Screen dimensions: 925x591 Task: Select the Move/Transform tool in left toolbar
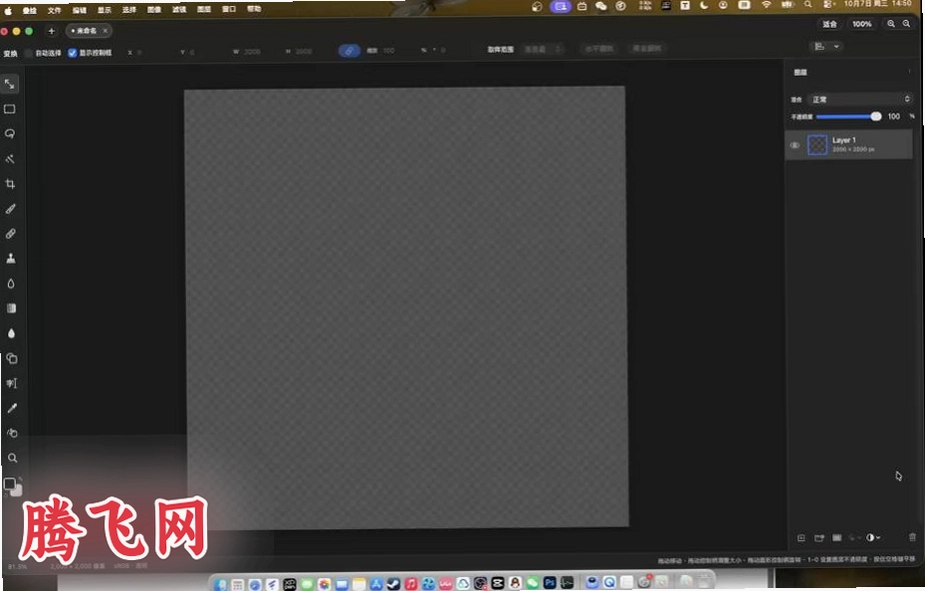point(9,84)
